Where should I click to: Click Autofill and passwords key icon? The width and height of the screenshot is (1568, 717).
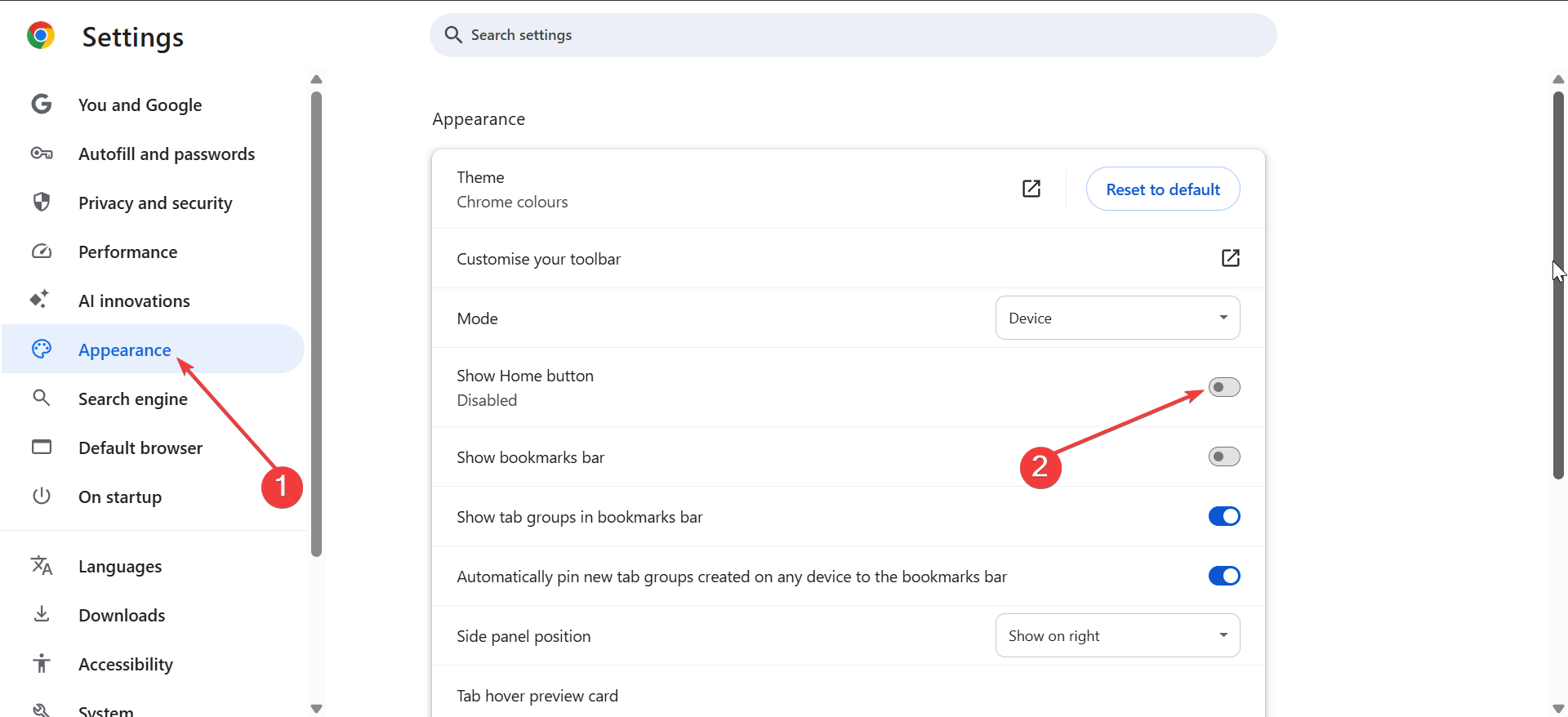pyautogui.click(x=42, y=154)
